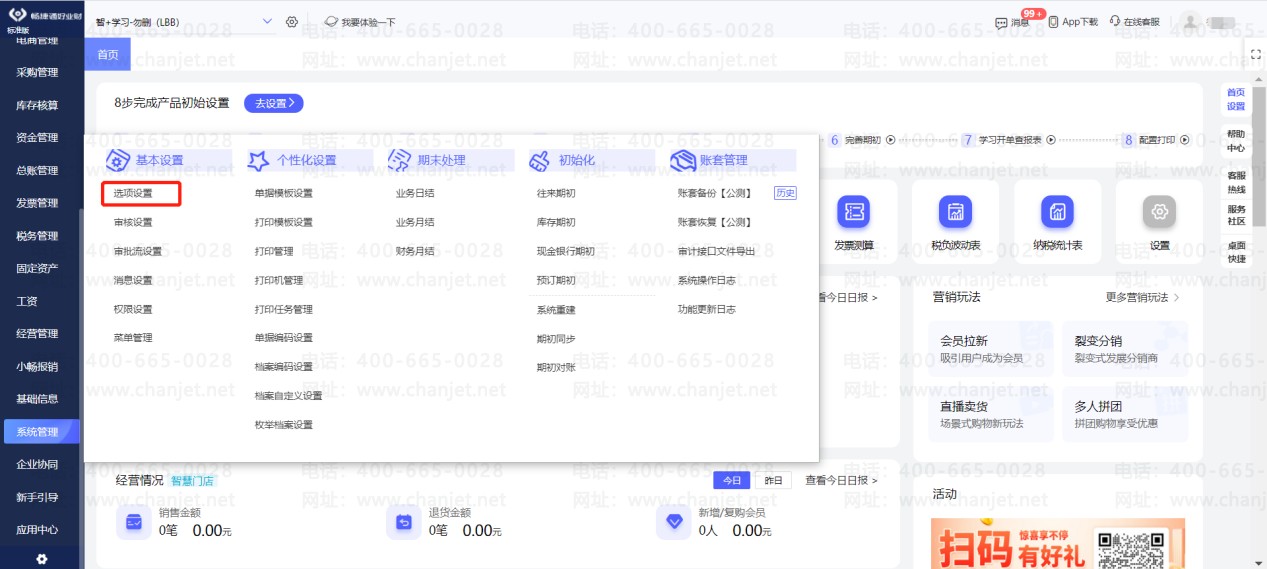Image resolution: width=1267 pixels, height=569 pixels.
Task: Expand 更多营销玩法 chevron link
Action: pyautogui.click(x=1142, y=297)
